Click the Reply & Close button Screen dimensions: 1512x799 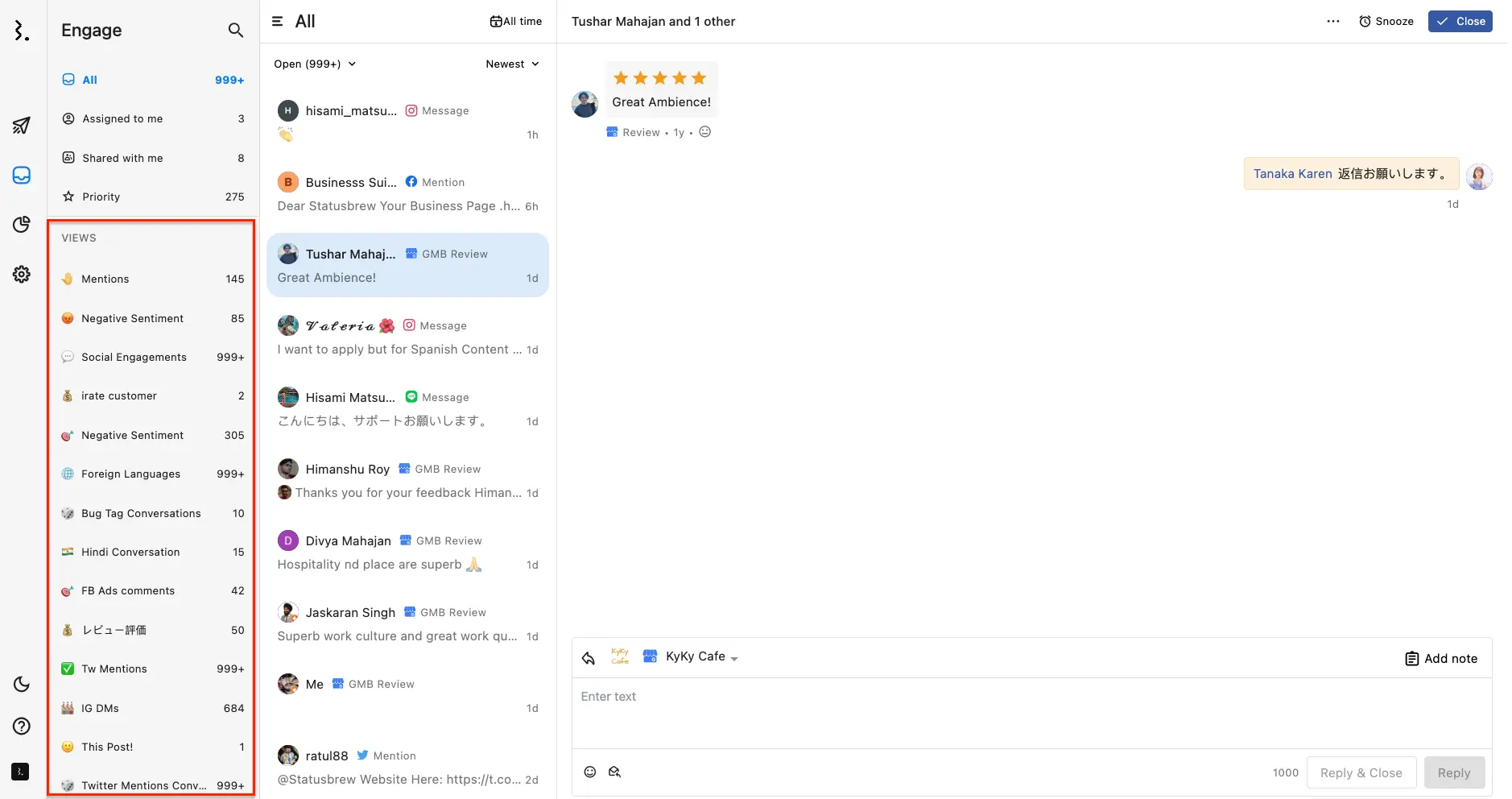1361,772
